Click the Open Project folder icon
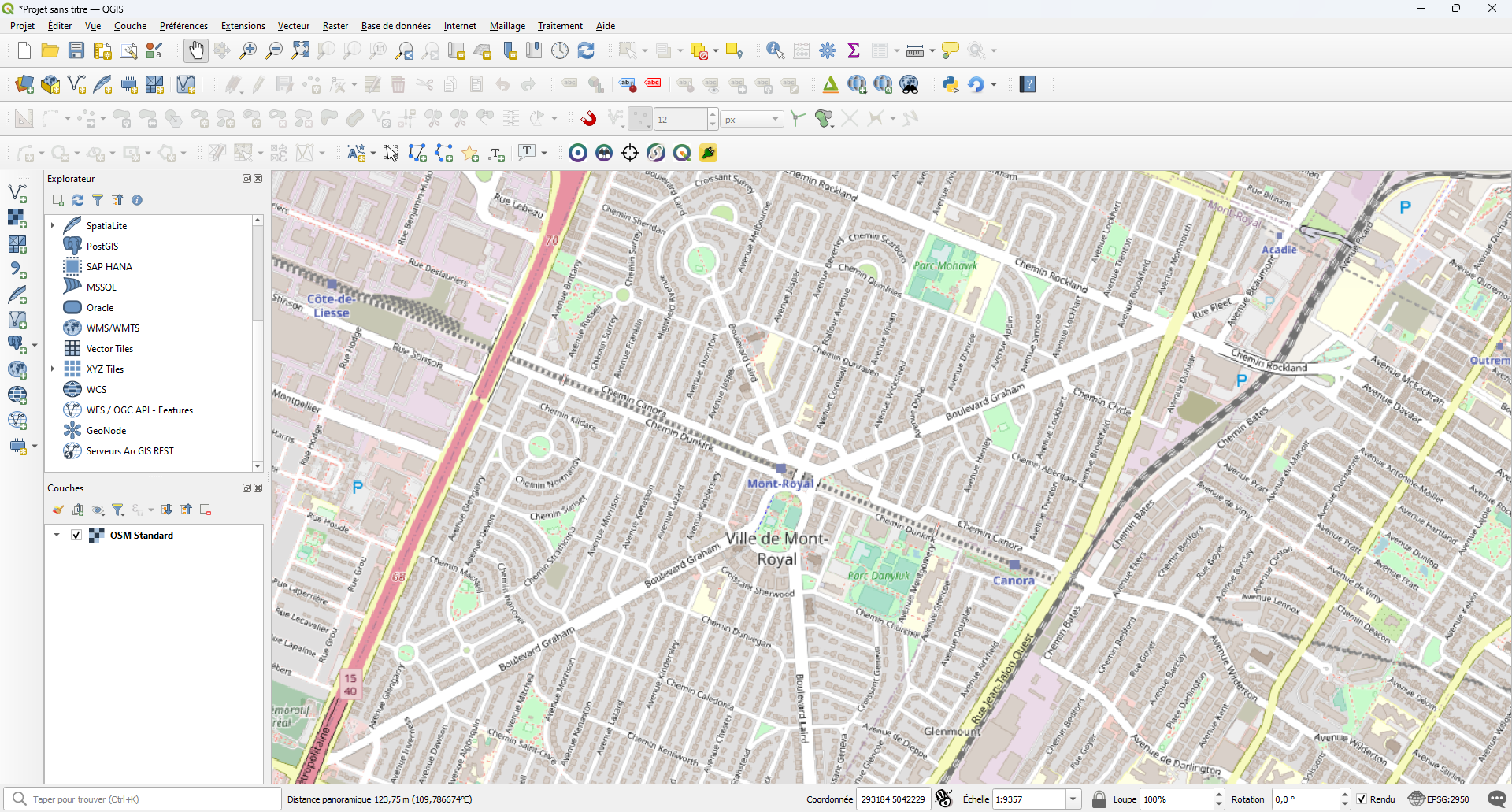Screen dimensions: 1512x812 (50, 51)
